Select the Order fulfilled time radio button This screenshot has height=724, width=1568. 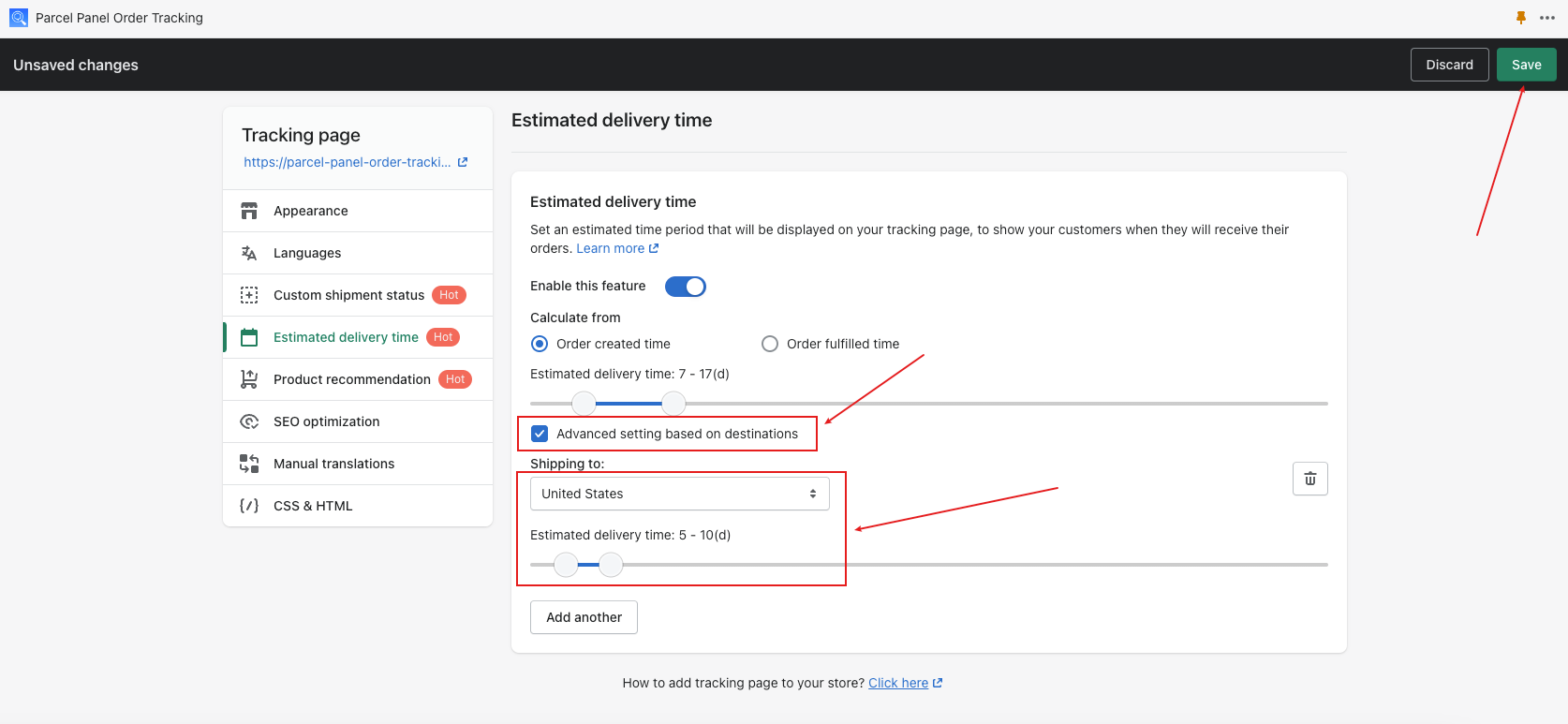tap(770, 344)
